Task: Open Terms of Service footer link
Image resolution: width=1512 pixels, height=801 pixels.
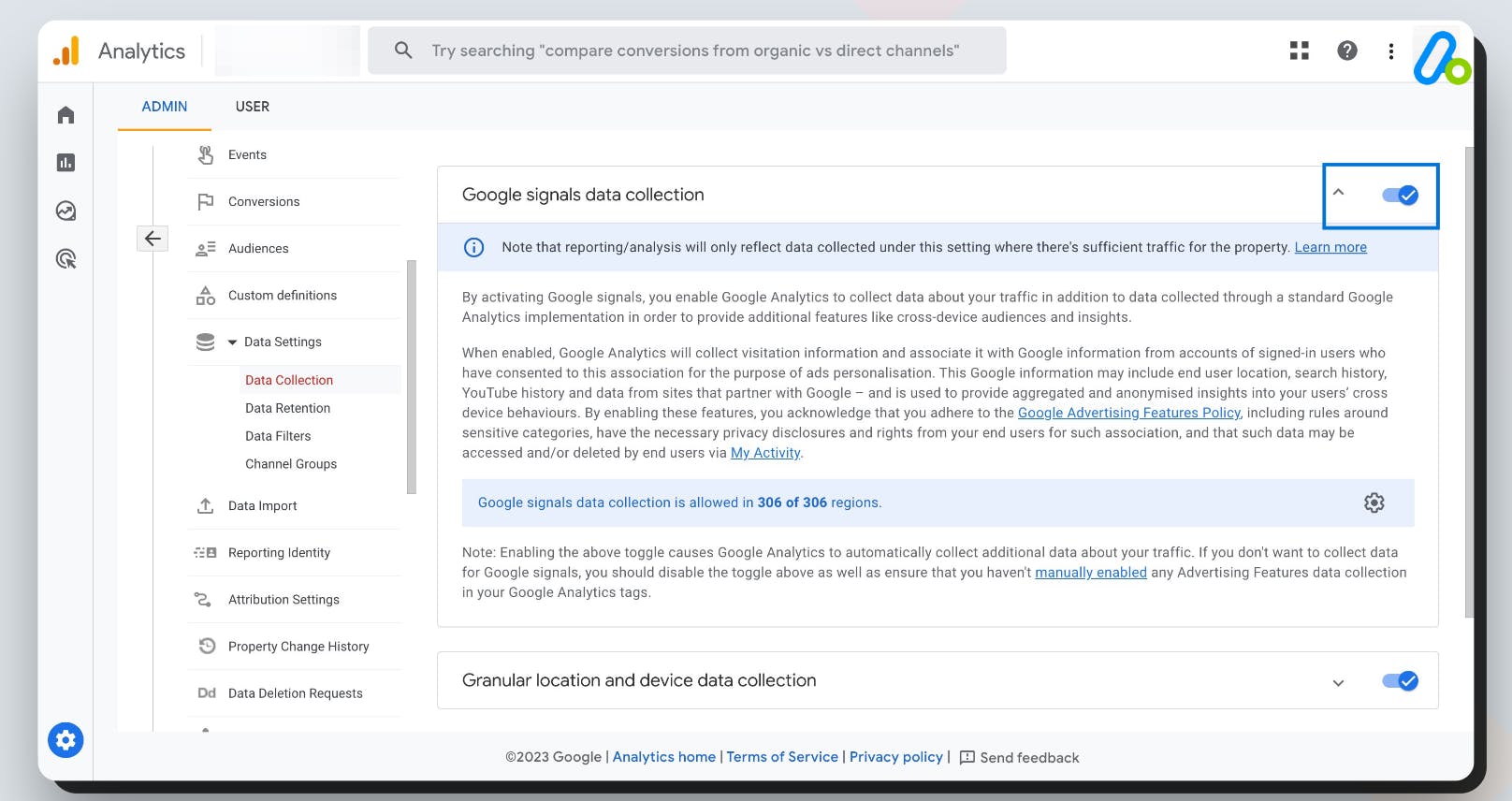Action: coord(782,757)
